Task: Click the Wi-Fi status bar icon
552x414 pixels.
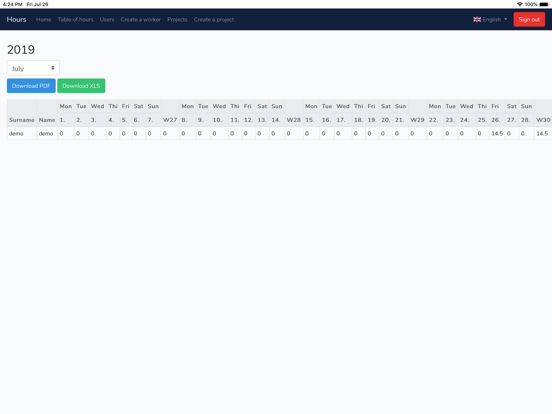Action: [520, 4]
